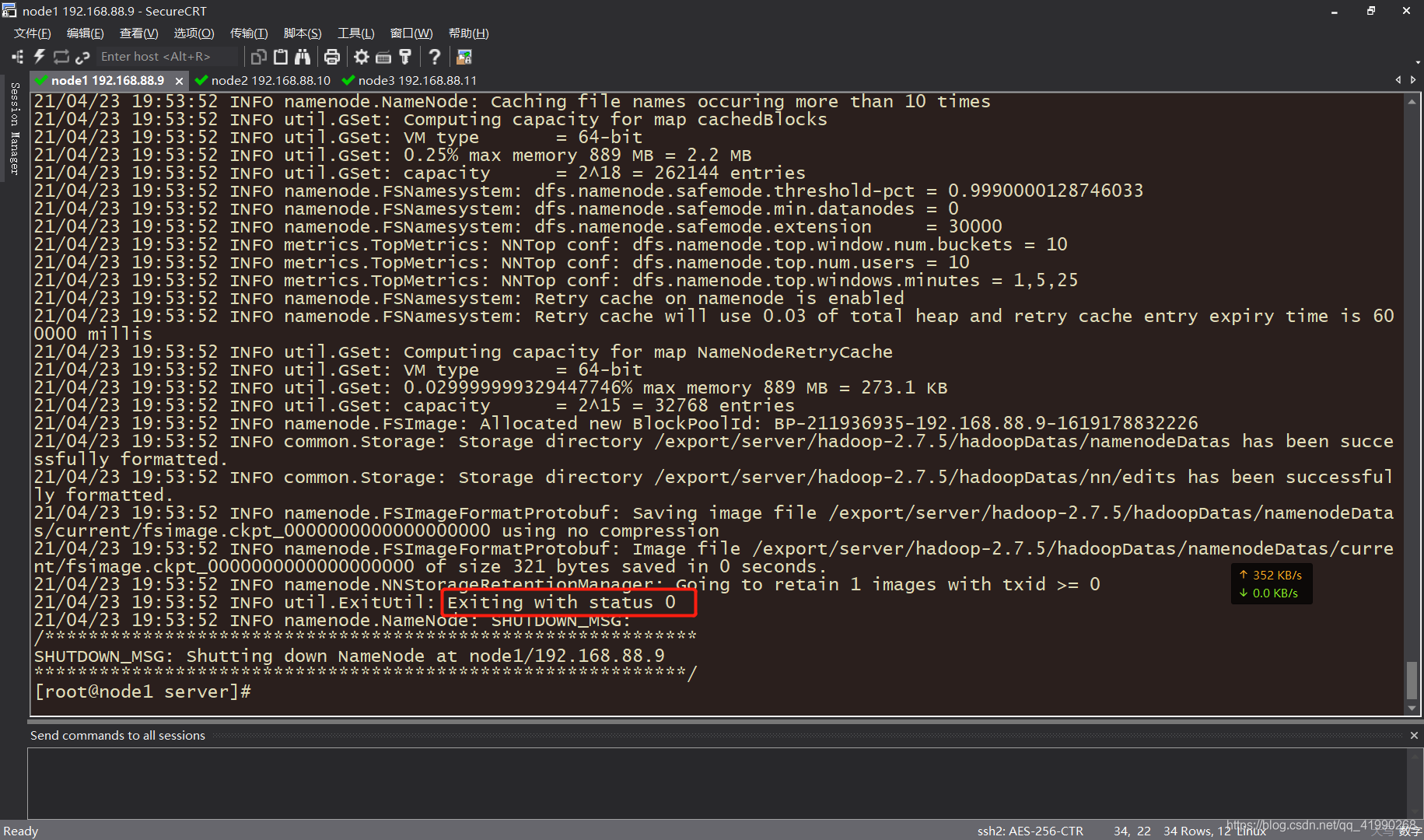Click the Public Key key icon
This screenshot has height=840, width=1424.
click(405, 57)
